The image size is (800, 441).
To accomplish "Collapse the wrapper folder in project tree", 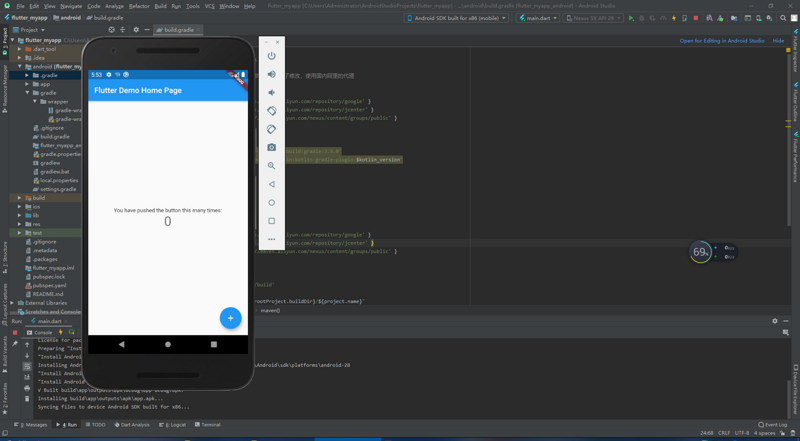I will (35, 101).
